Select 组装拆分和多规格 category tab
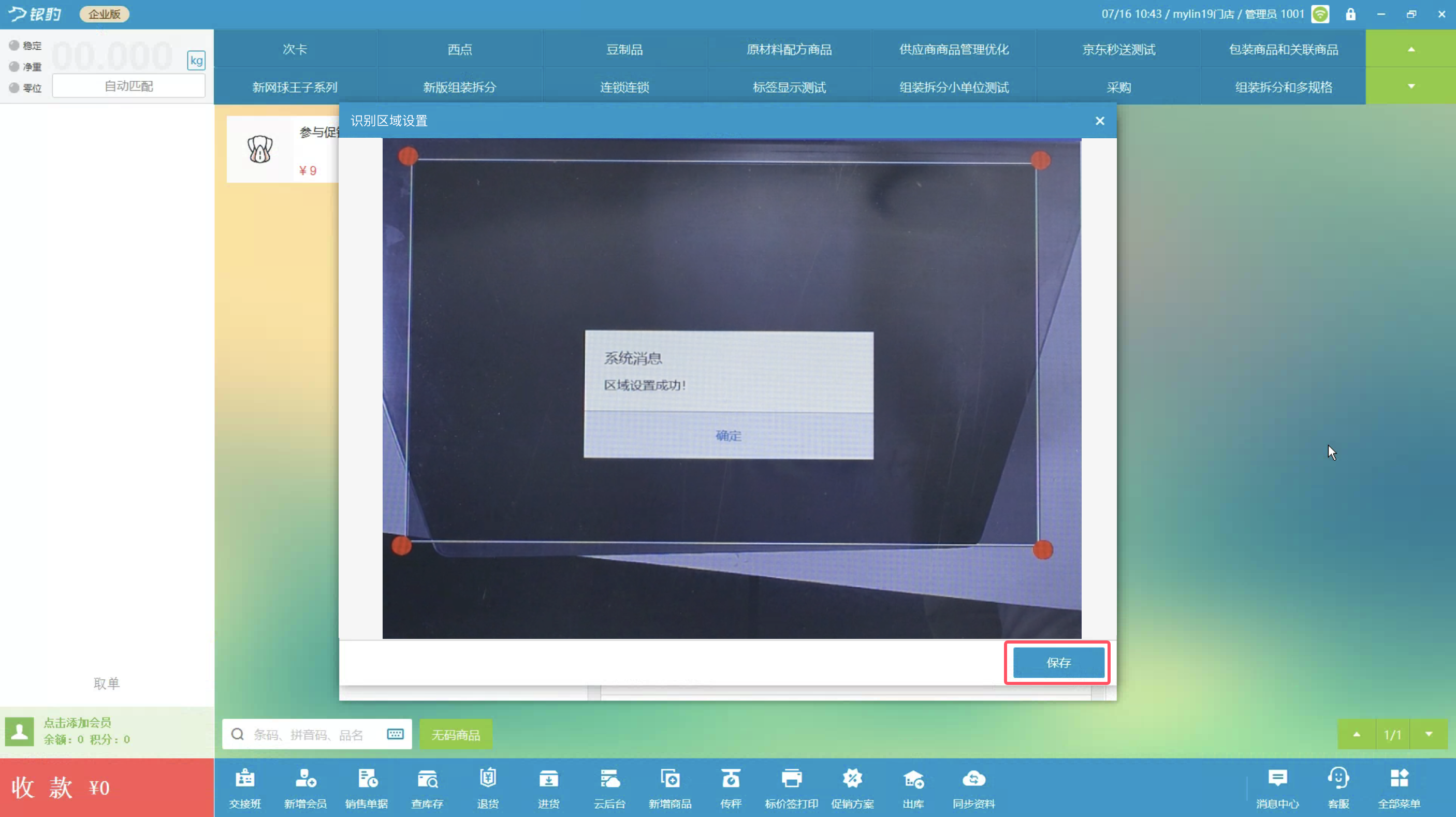Image resolution: width=1456 pixels, height=817 pixels. [1284, 87]
